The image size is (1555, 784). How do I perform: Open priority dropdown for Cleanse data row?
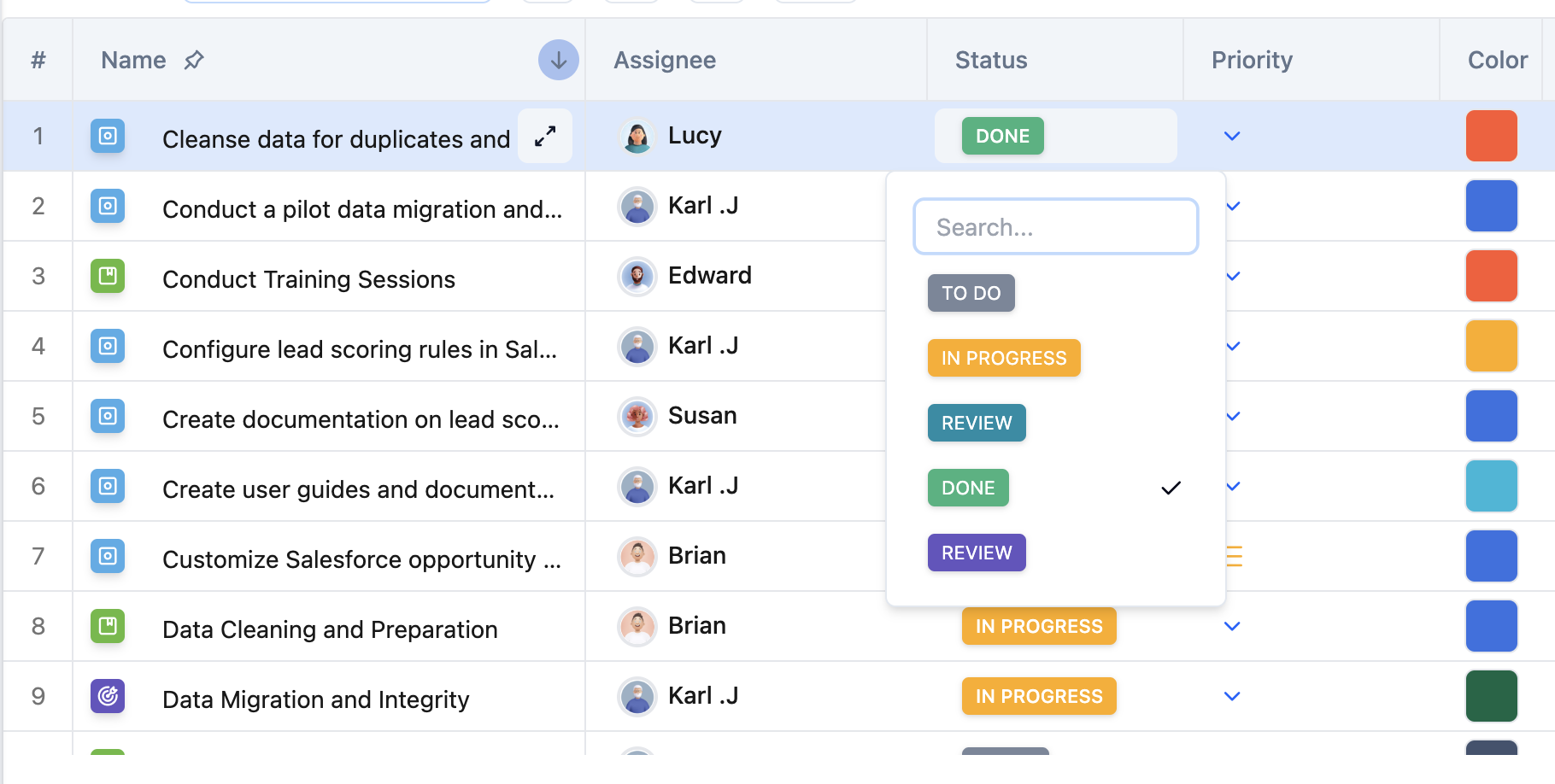pos(1231,136)
